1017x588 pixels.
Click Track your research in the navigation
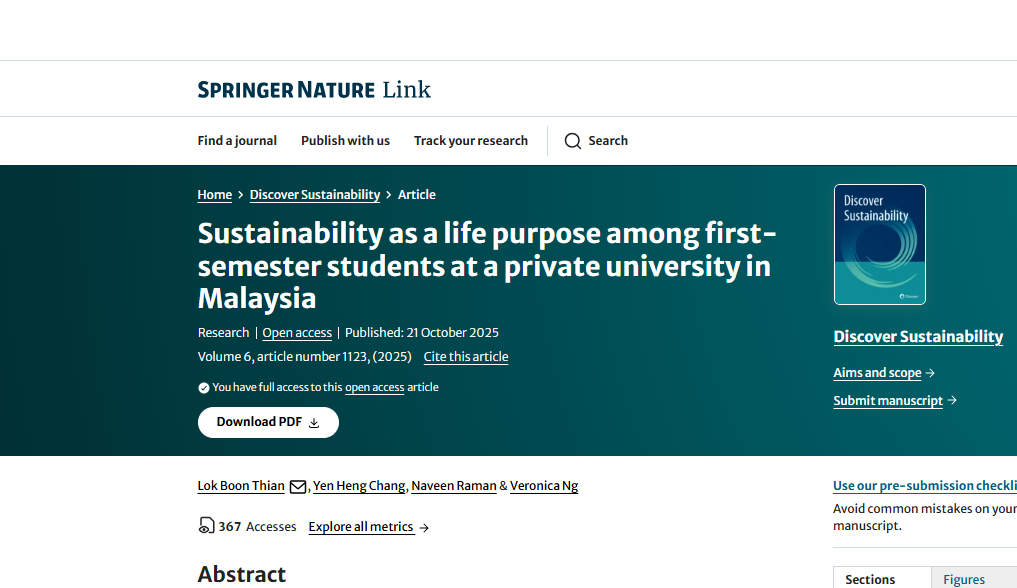[x=471, y=140]
